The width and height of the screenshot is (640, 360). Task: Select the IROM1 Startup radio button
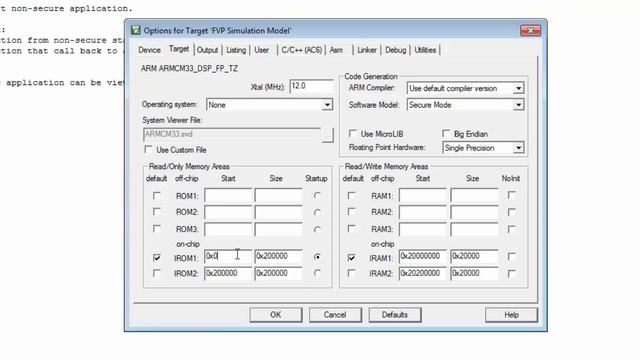317,257
